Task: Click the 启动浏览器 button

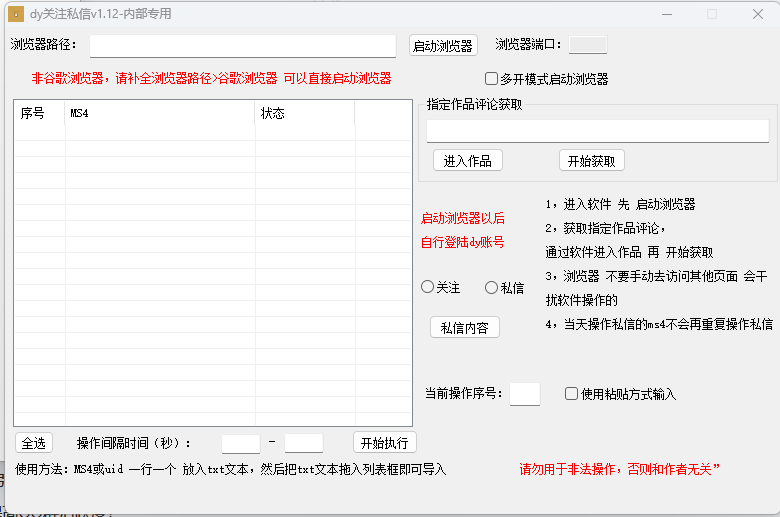Action: pyautogui.click(x=443, y=46)
